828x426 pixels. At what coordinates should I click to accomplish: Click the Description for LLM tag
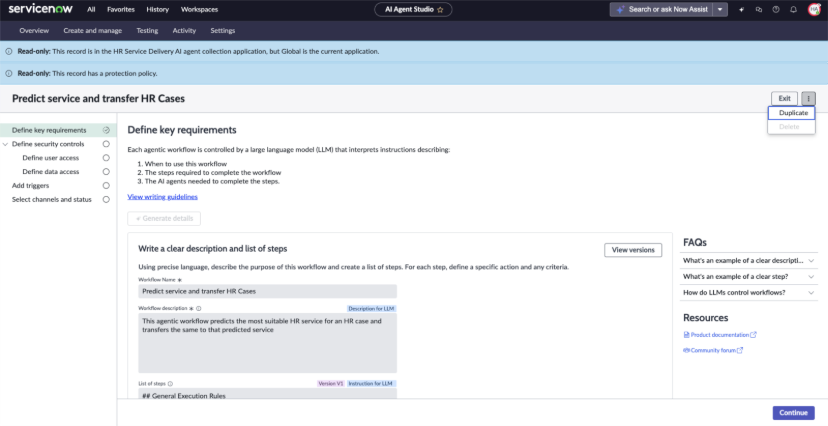[371, 308]
